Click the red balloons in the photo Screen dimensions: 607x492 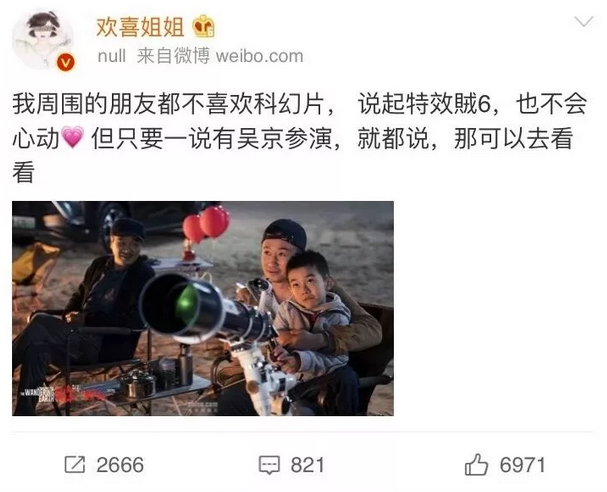tap(206, 224)
